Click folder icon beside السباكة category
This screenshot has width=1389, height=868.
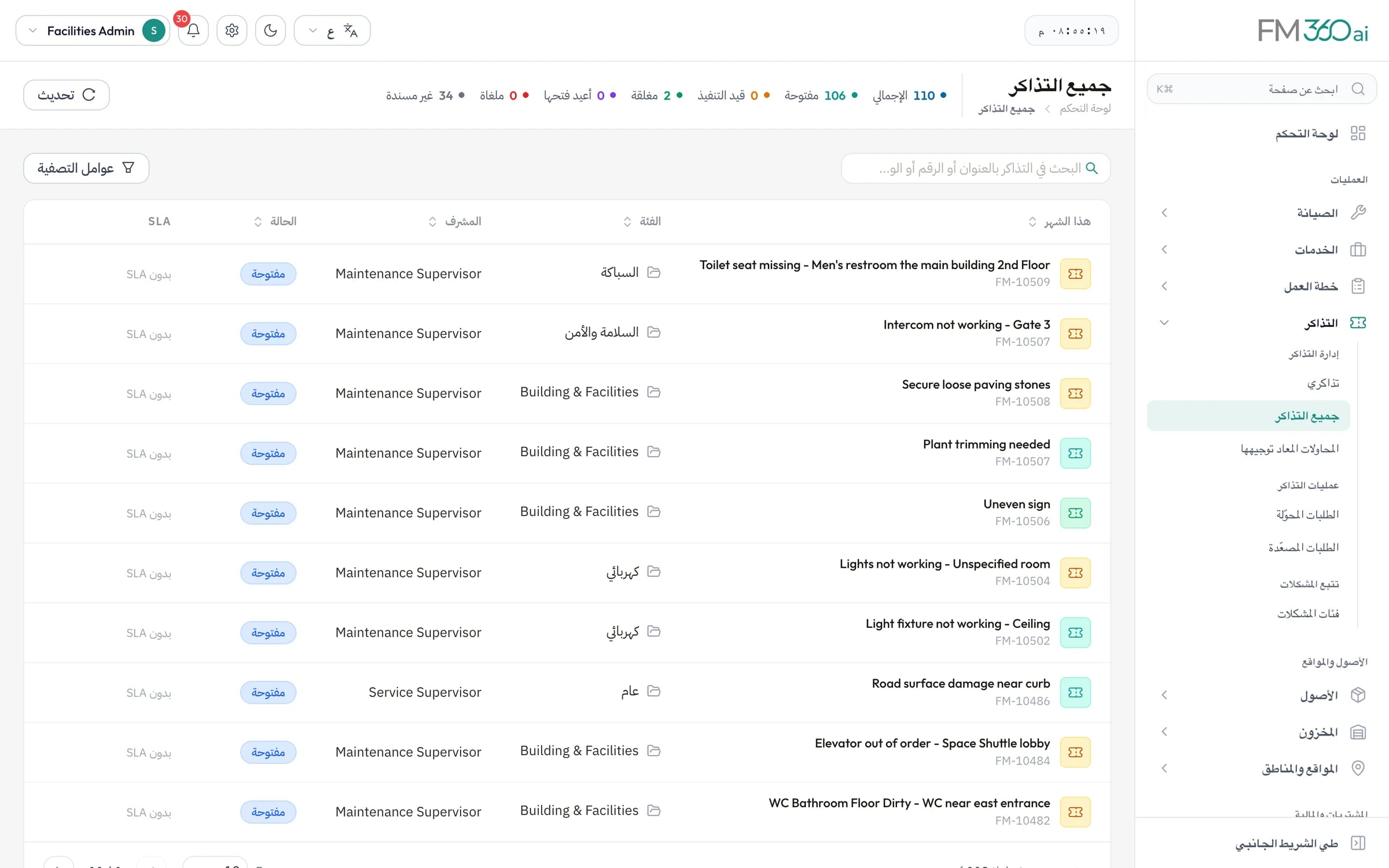[654, 272]
